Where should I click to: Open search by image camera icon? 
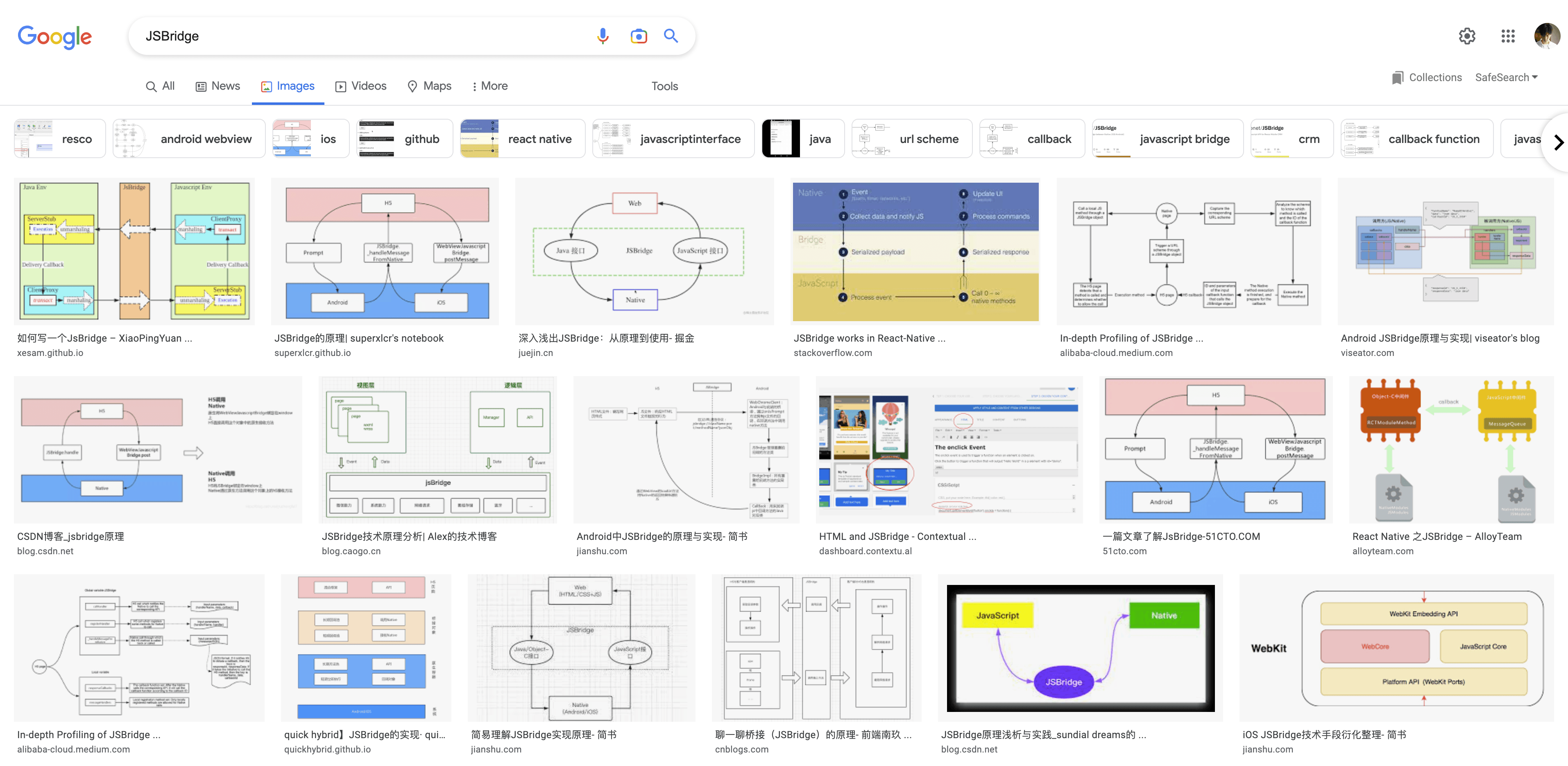coord(638,36)
